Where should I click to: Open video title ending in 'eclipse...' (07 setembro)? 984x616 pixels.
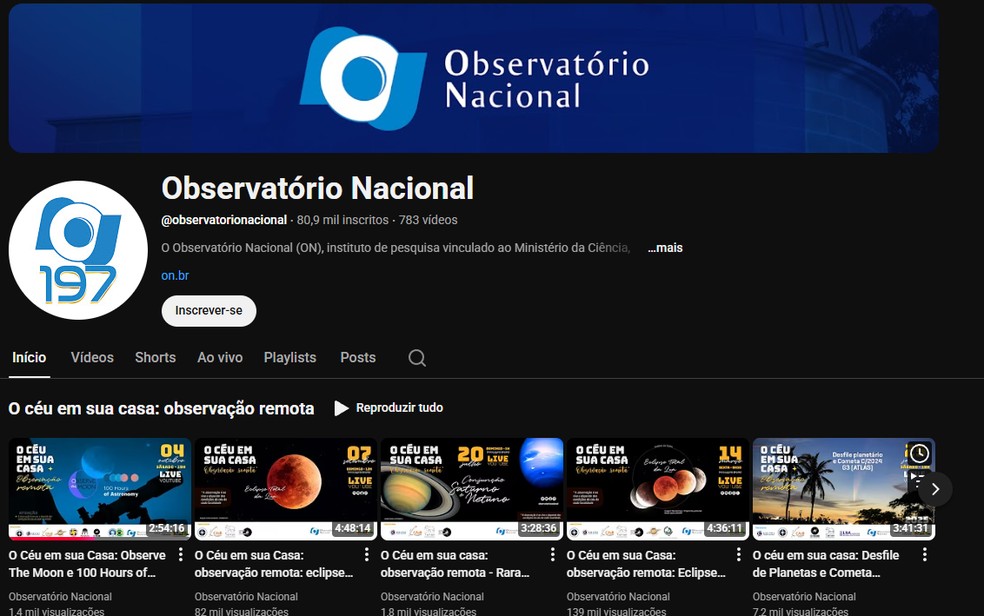pos(274,564)
